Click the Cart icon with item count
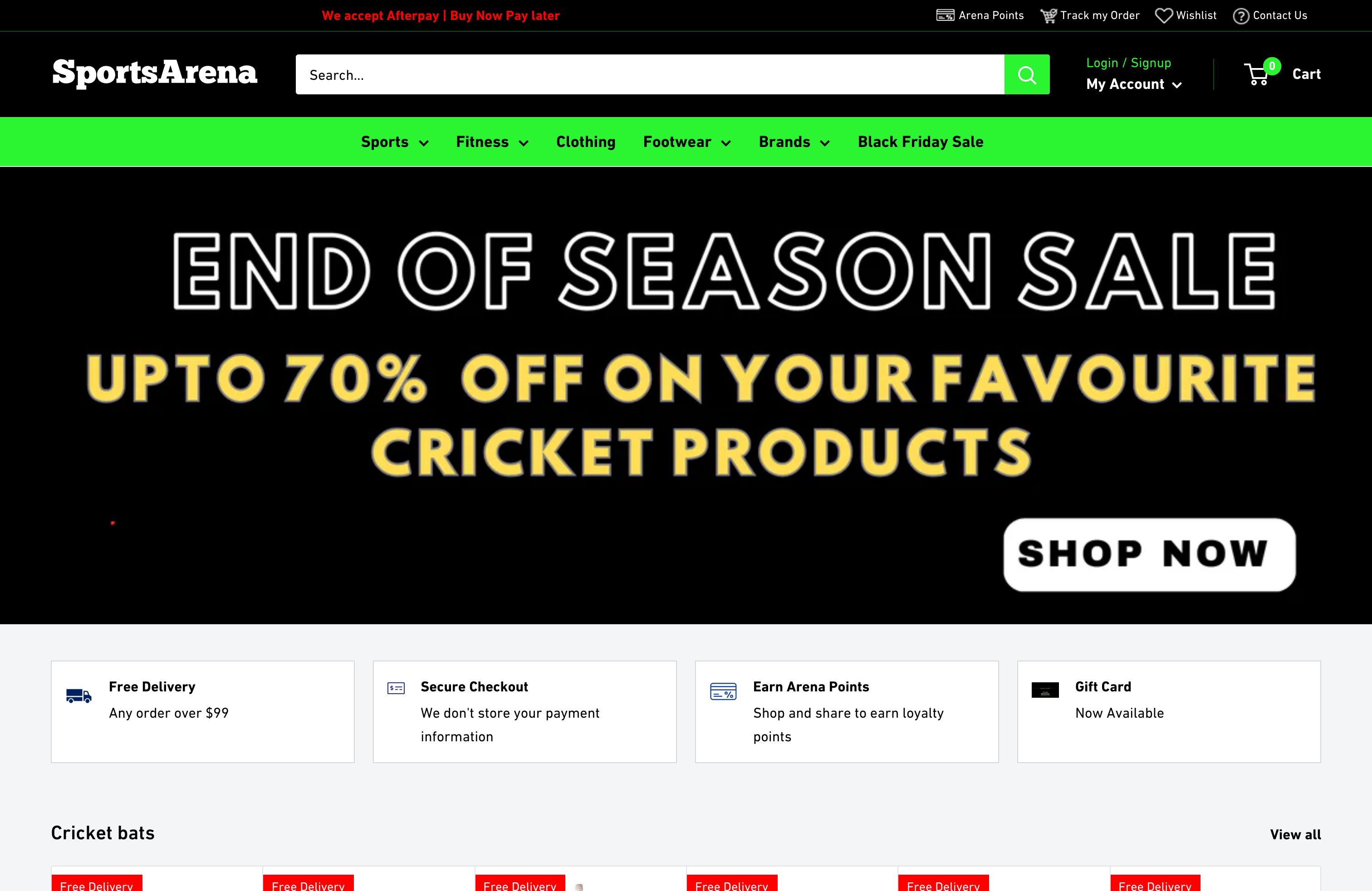 [1259, 74]
